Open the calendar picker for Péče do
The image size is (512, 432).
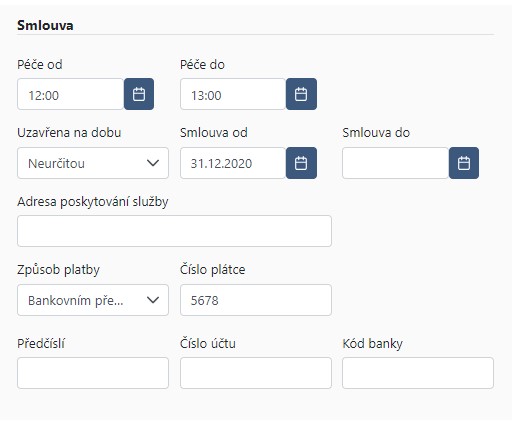pyautogui.click(x=301, y=94)
